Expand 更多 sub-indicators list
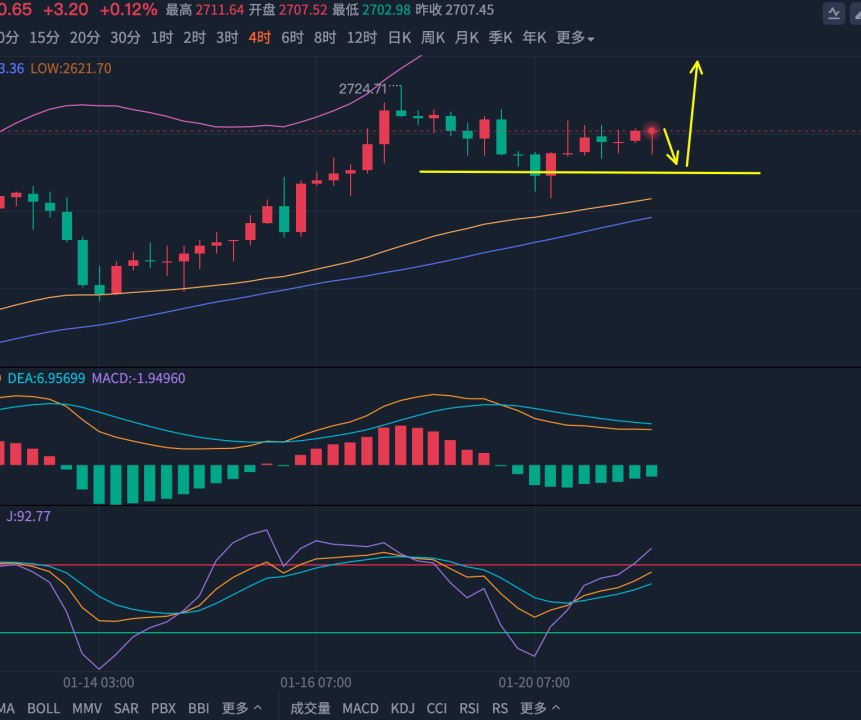Viewport: 861px width, 720px height. click(540, 708)
